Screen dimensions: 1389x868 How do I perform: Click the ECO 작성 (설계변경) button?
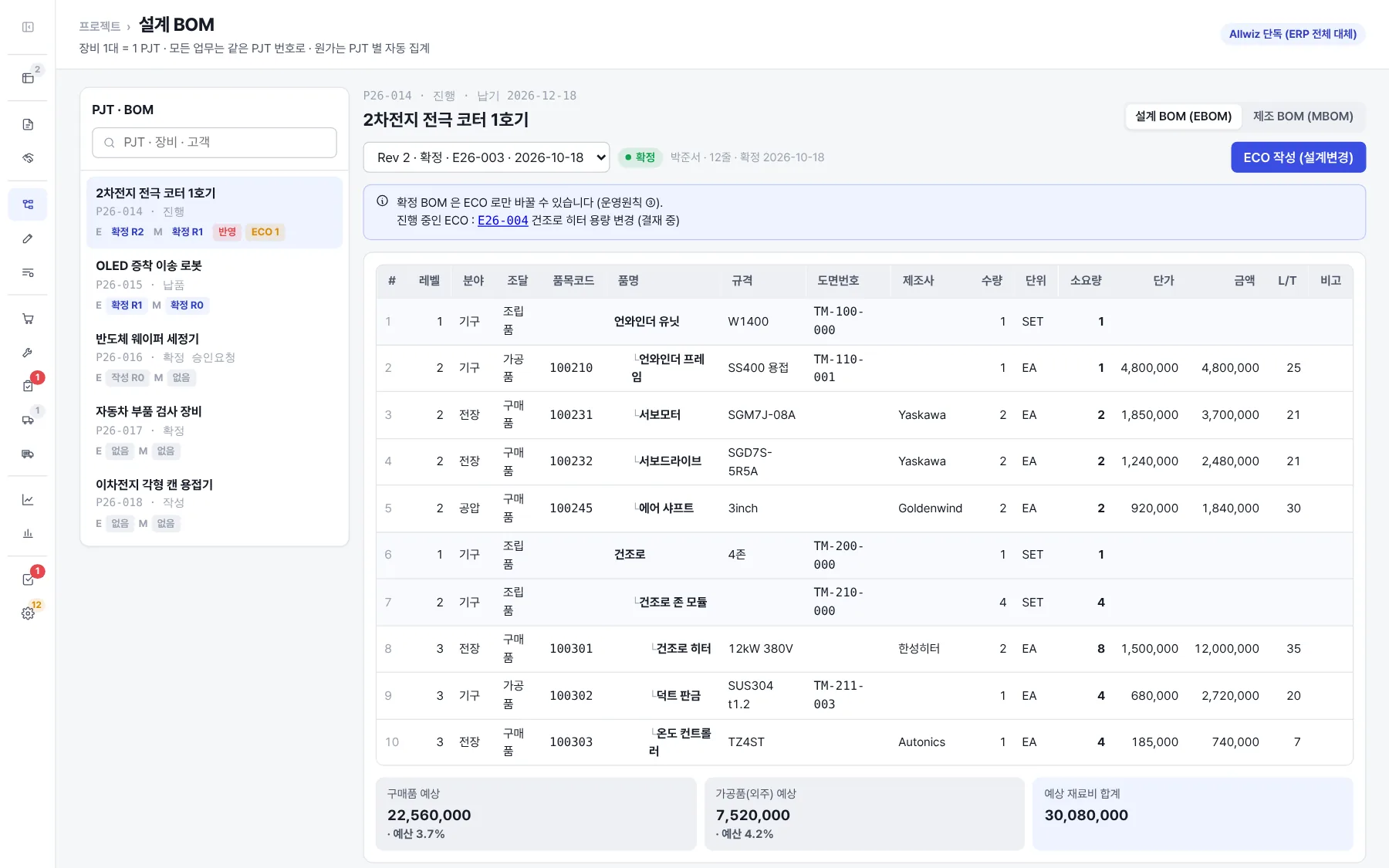(1298, 157)
